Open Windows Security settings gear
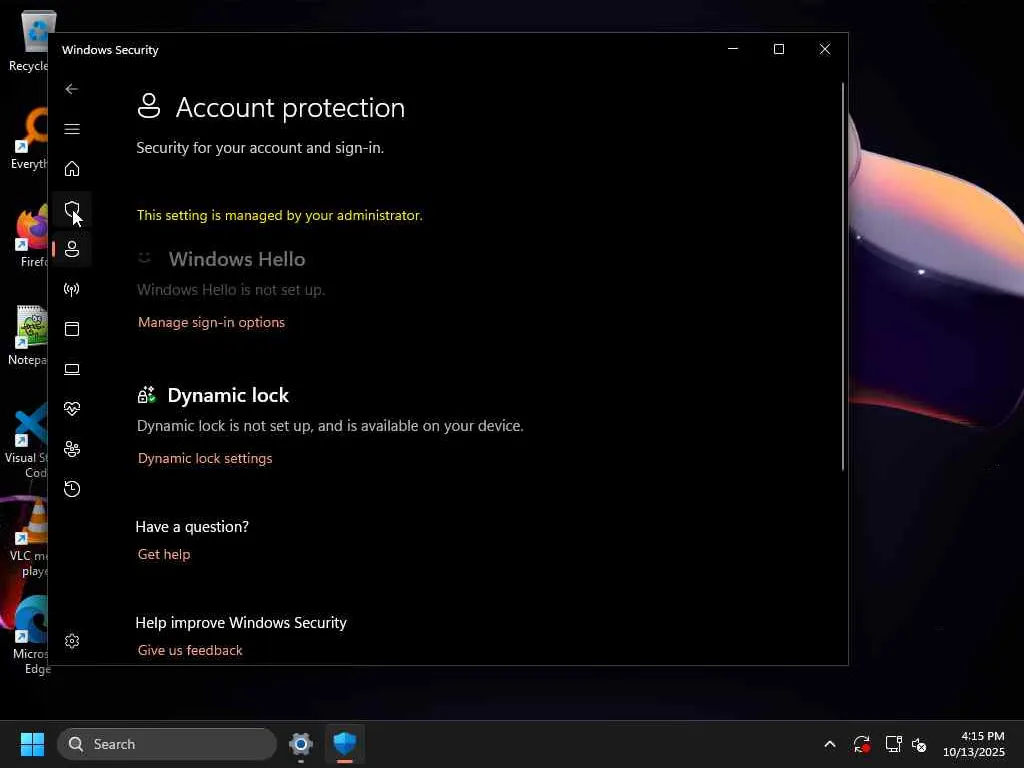Screen dimensions: 1024x768 (x=72, y=641)
